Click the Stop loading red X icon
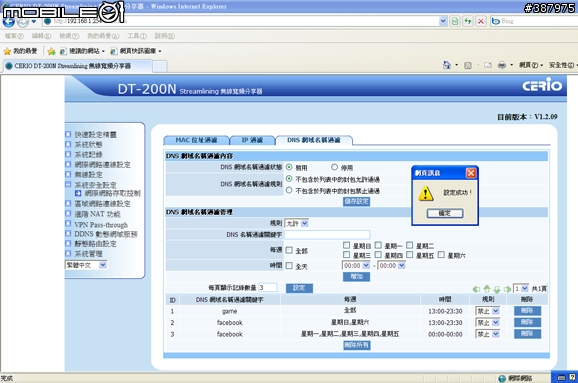The height and width of the screenshot is (383, 578). tap(481, 21)
